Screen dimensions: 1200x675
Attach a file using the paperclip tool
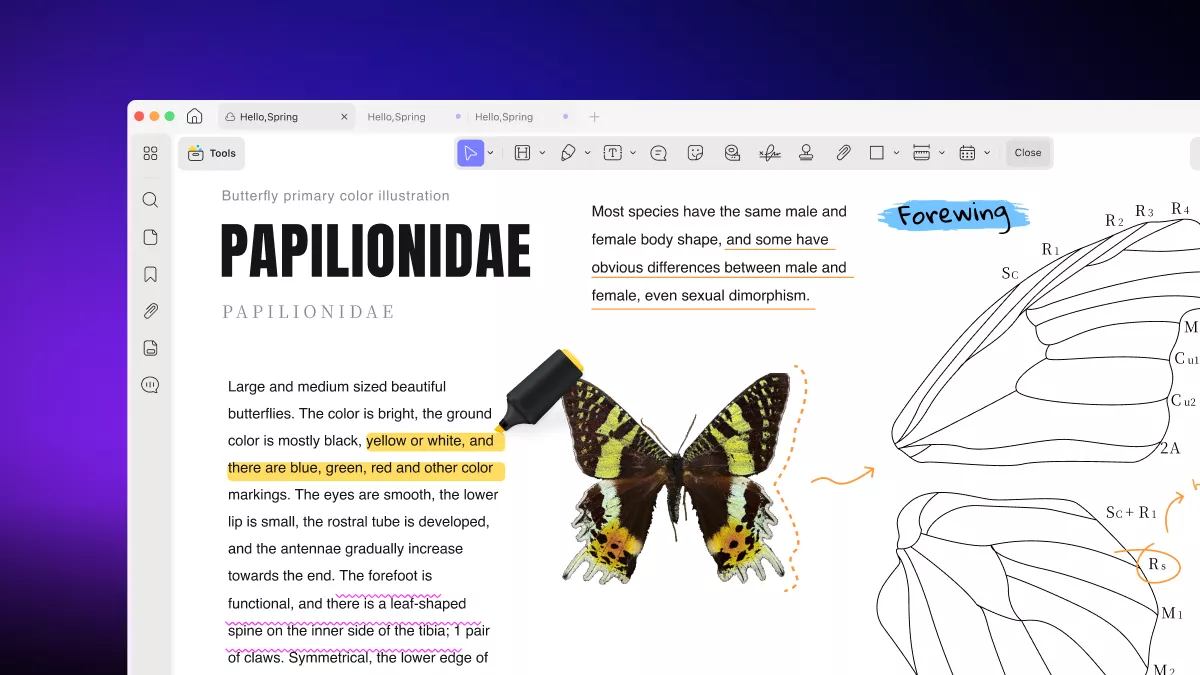[842, 152]
